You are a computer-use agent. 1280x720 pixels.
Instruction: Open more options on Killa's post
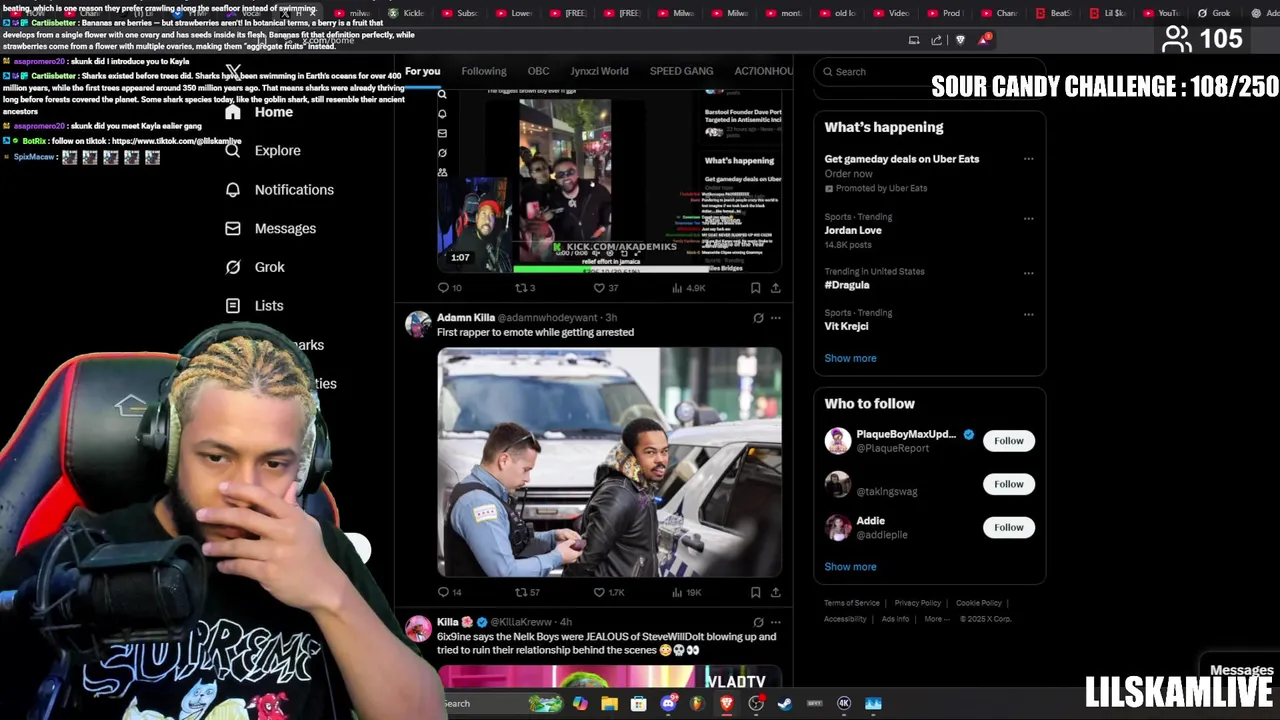point(776,622)
